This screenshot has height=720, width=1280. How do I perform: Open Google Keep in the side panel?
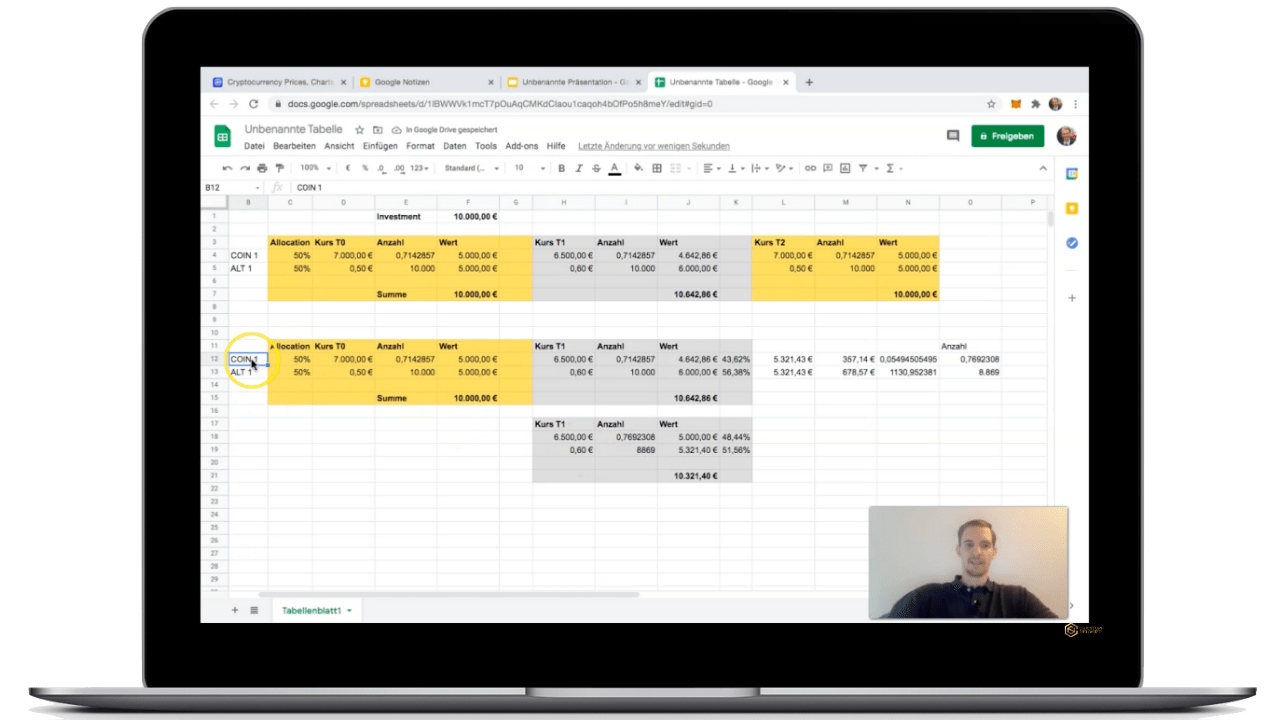1071,208
